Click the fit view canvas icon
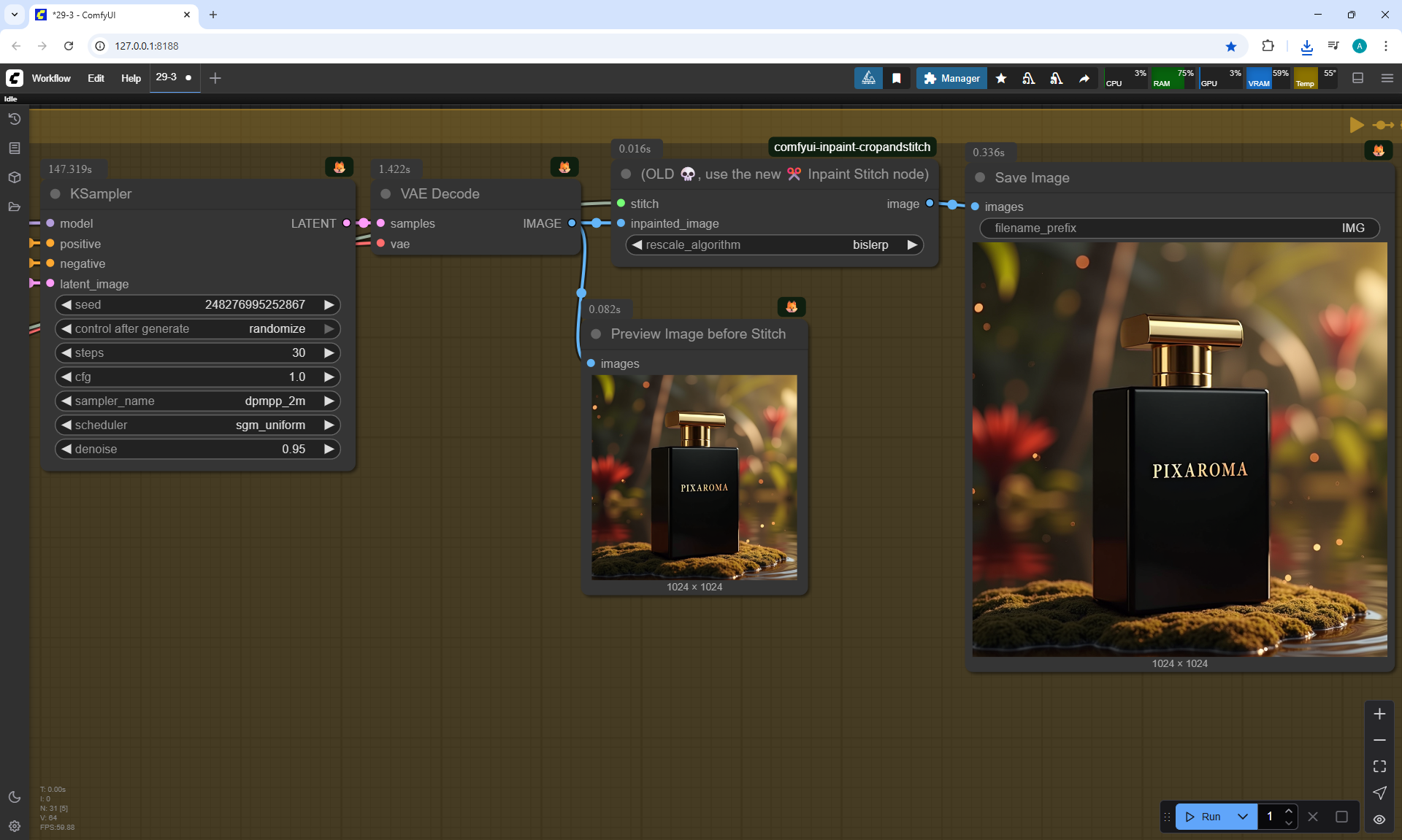Image resolution: width=1402 pixels, height=840 pixels. tap(1379, 766)
